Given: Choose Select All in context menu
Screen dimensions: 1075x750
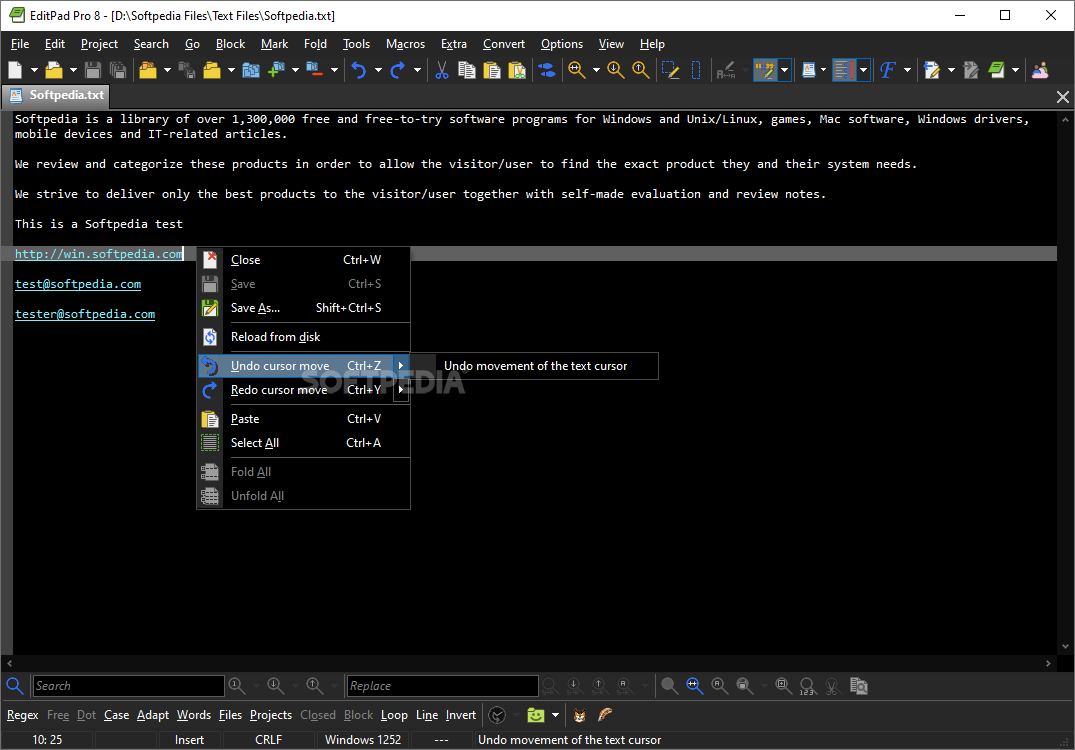Looking at the screenshot, I should point(304,443).
